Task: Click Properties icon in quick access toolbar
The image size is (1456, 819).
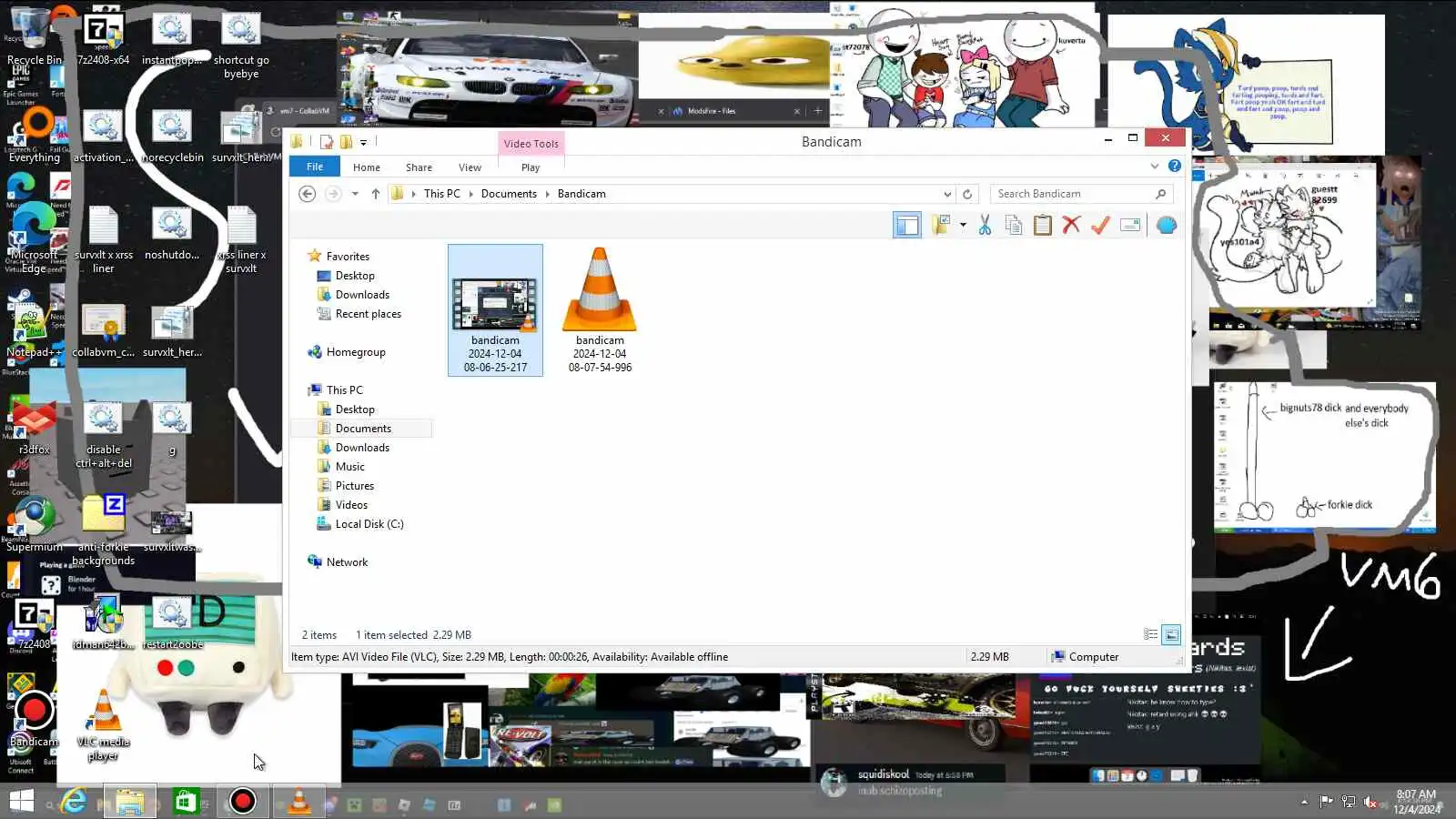Action: [x=327, y=142]
